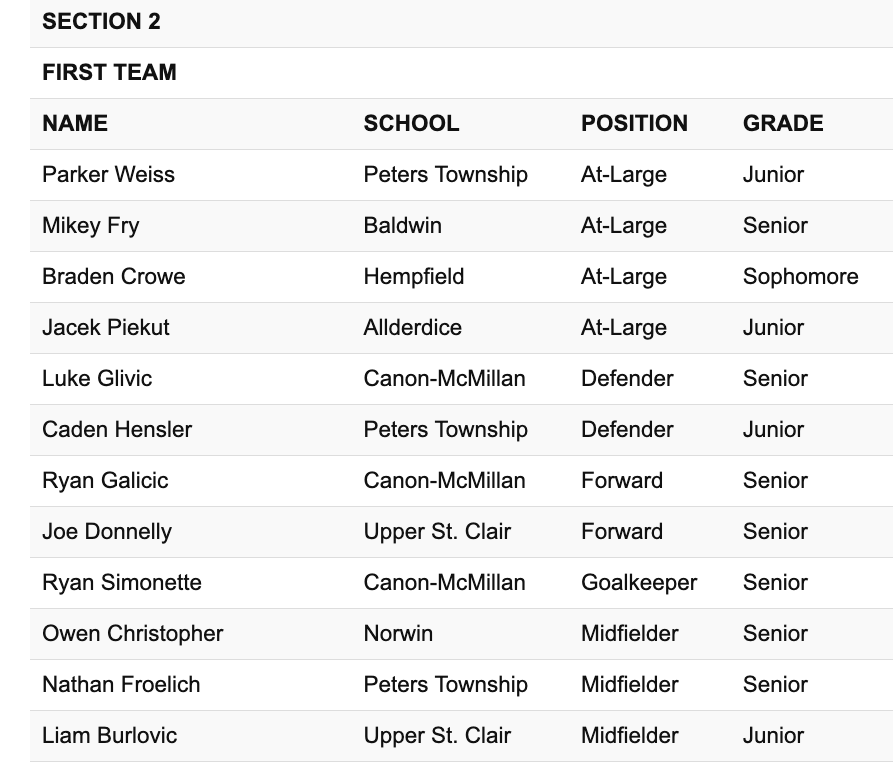Click the NAME column header
Viewport: 896px width, 764px height.
point(75,123)
